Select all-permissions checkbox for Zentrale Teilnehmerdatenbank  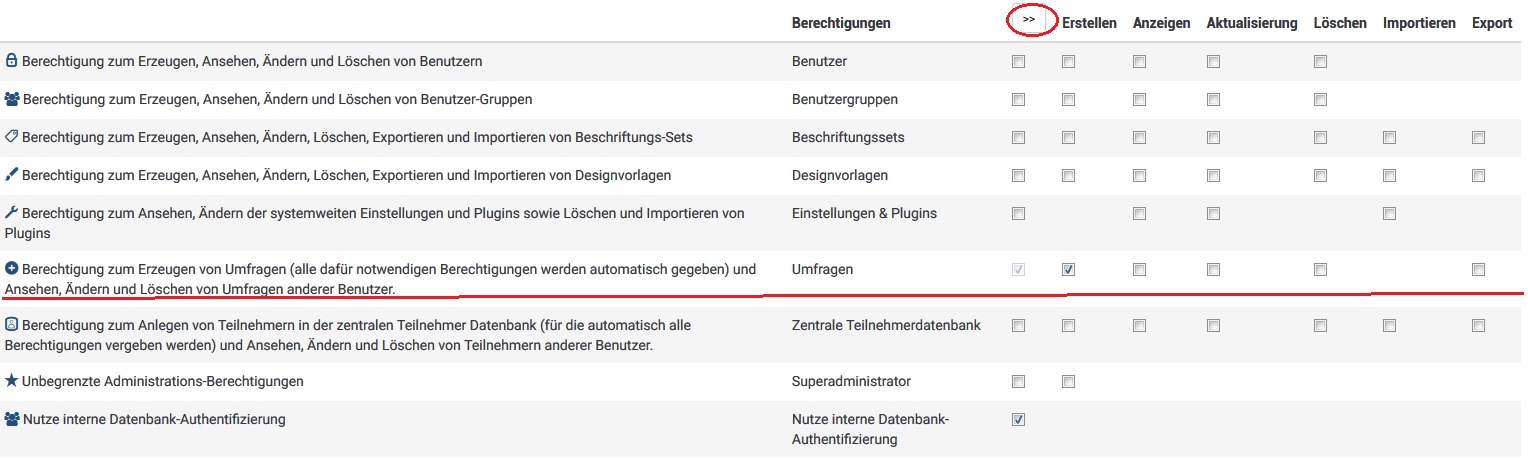[x=1018, y=325]
